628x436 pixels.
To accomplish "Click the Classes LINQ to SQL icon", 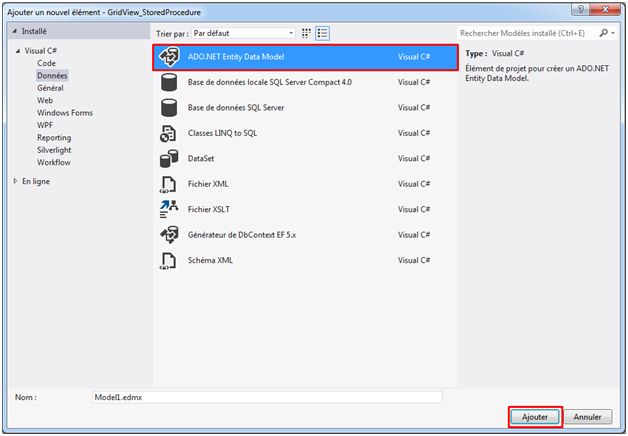I will (x=168, y=133).
